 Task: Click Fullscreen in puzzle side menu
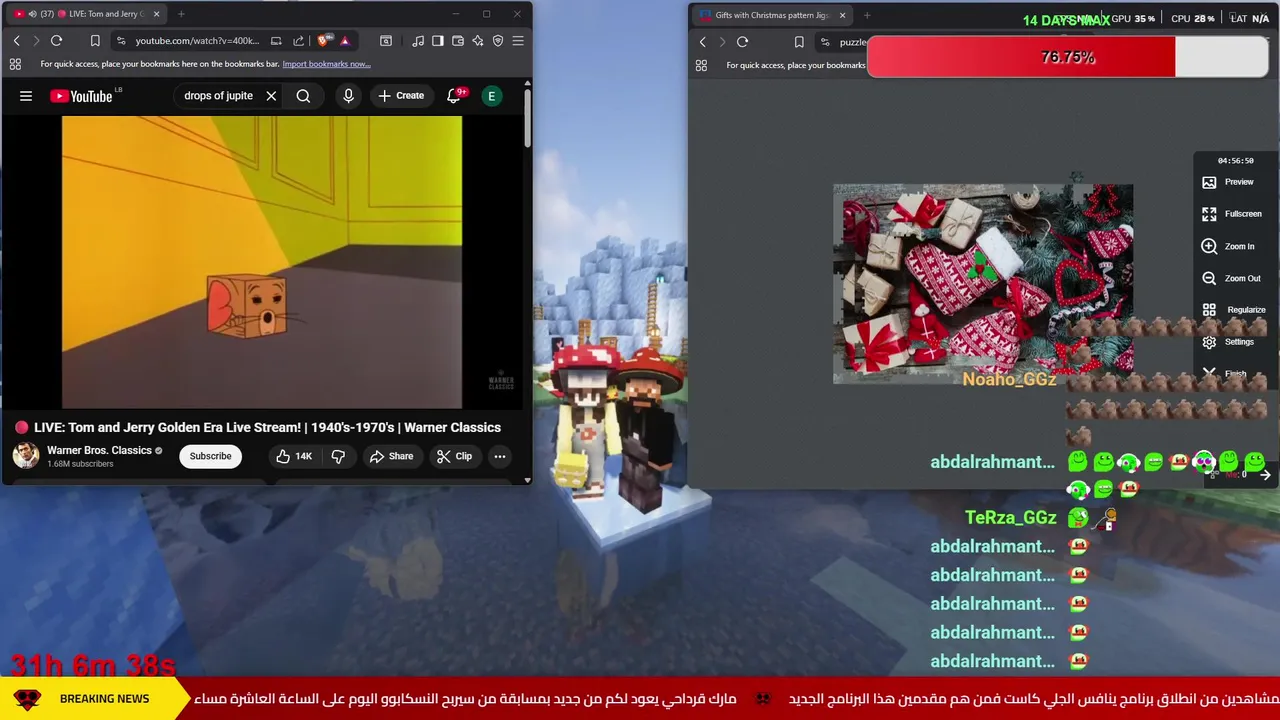(1231, 214)
